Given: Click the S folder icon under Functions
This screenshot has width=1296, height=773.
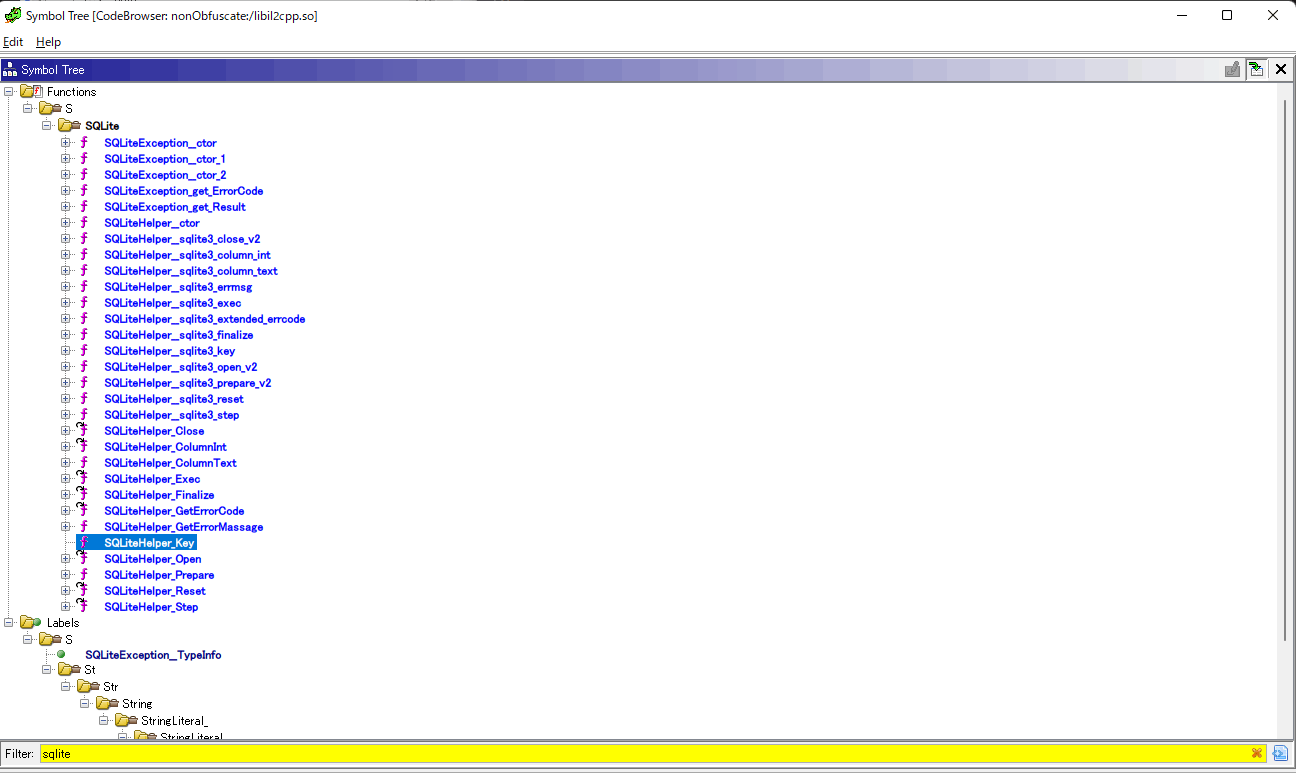Looking at the screenshot, I should point(50,108).
